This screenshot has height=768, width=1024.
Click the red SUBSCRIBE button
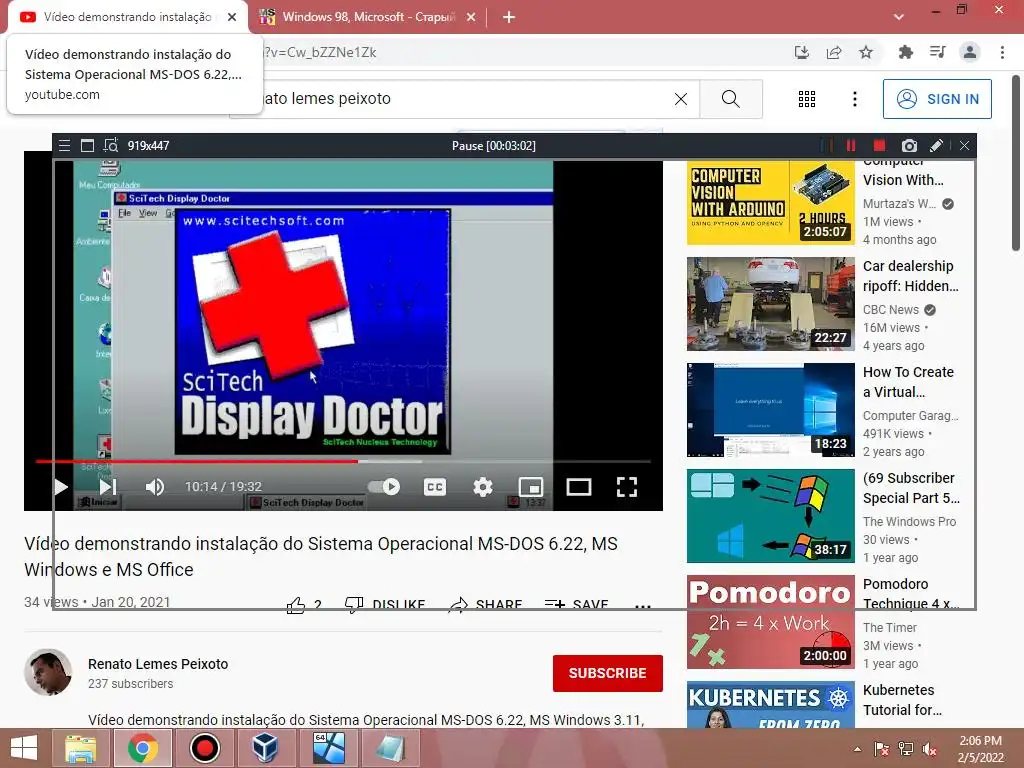point(607,673)
